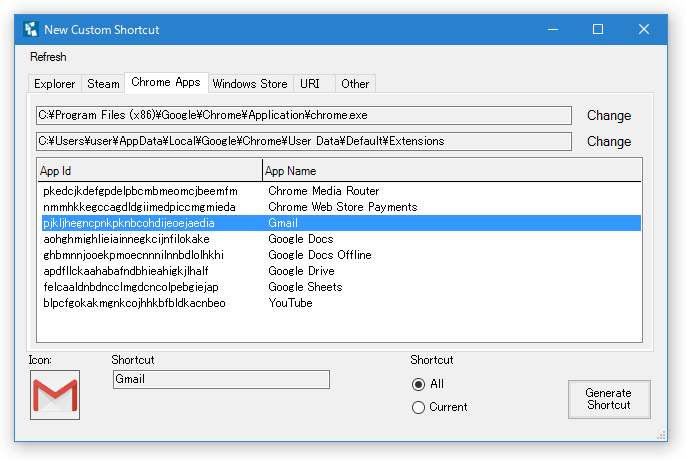Click app id nmmhkkegccagdldgiimedpiccmgmieda
686x461 pixels.
pyautogui.click(x=139, y=207)
